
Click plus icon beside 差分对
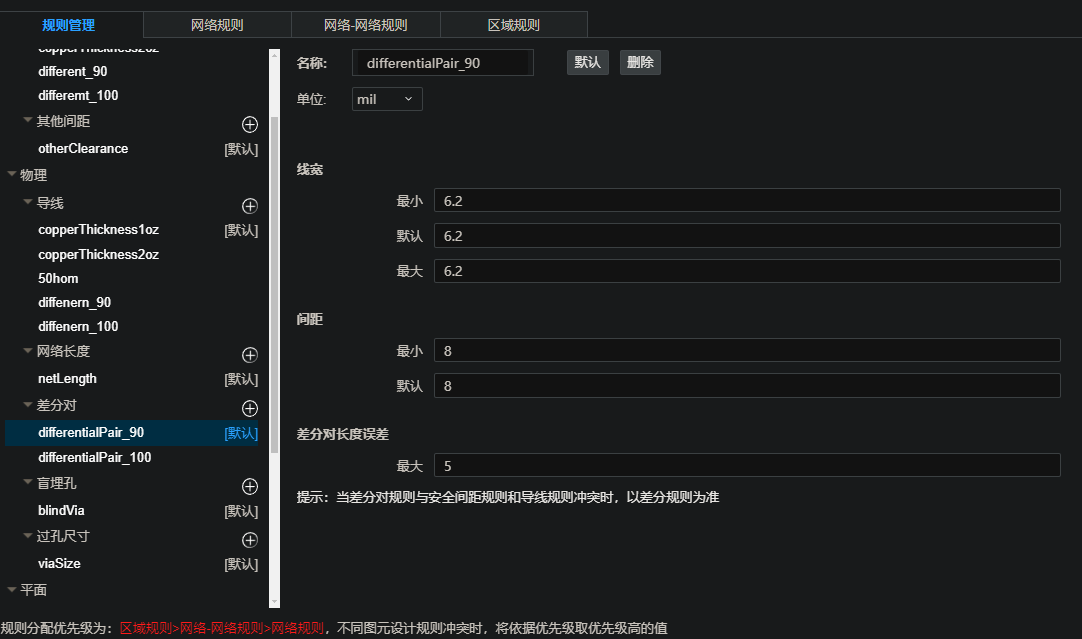point(250,408)
